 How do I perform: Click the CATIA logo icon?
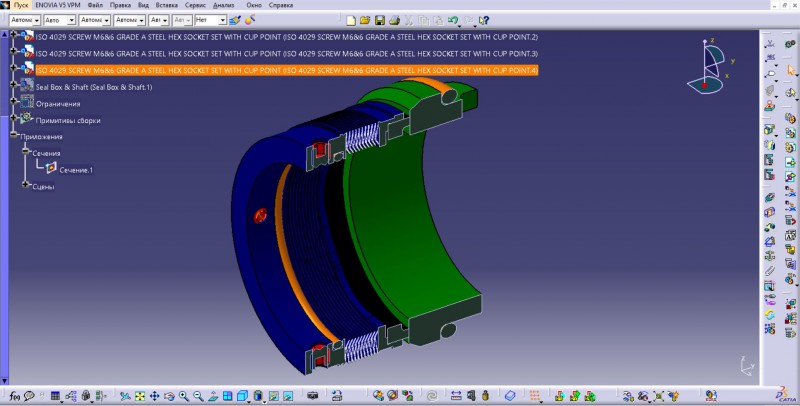click(785, 395)
